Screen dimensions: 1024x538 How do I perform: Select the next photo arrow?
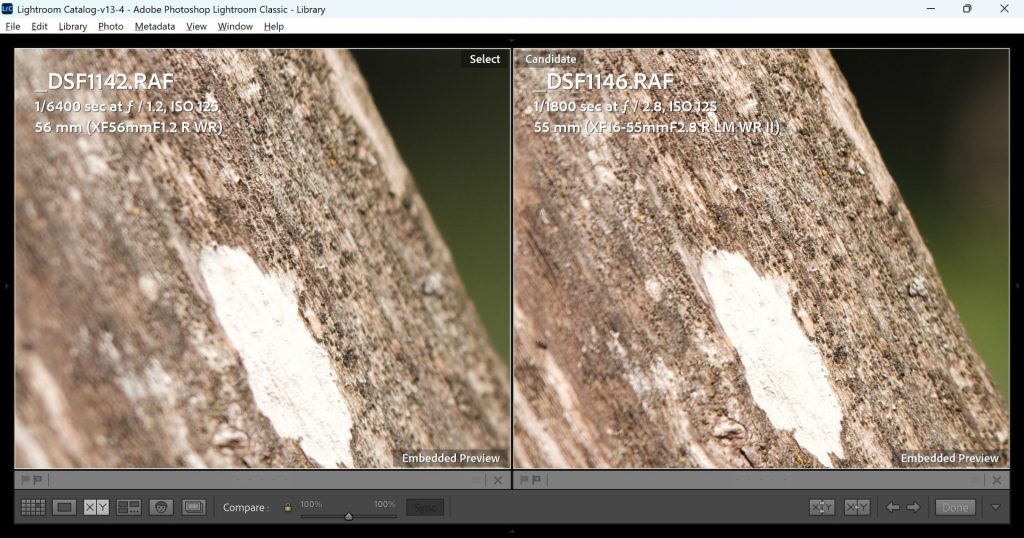pyautogui.click(x=914, y=507)
